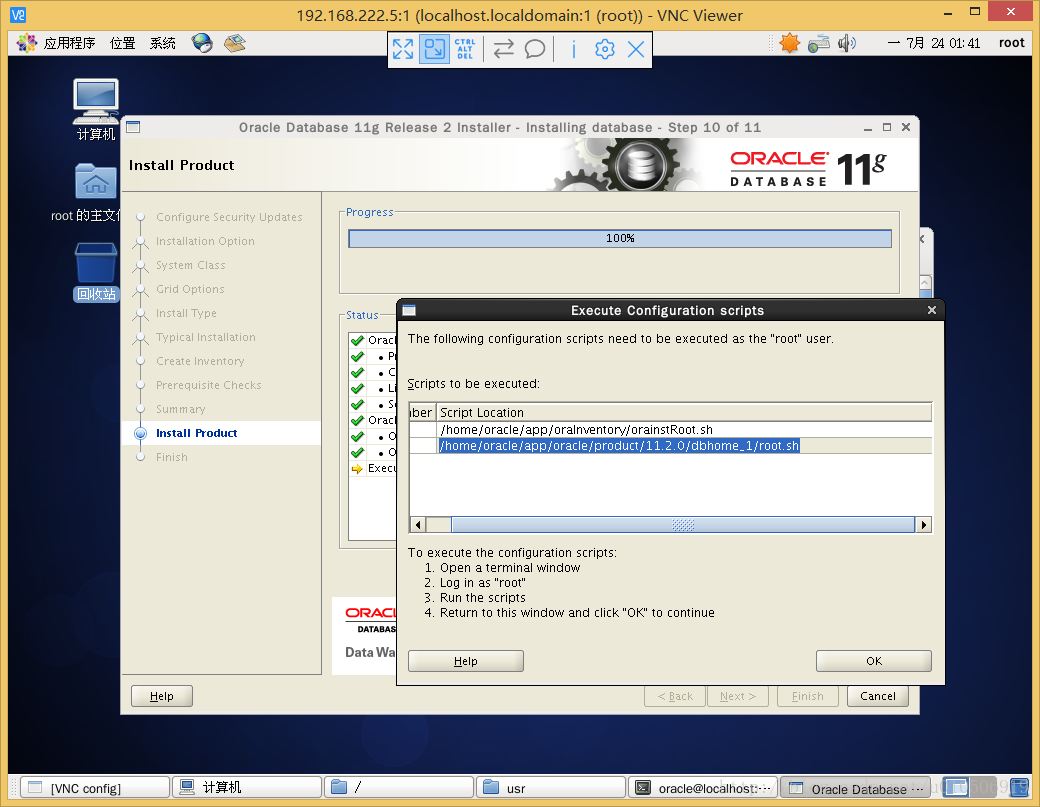Select the dbhome_1/root.sh script row

[670, 446]
